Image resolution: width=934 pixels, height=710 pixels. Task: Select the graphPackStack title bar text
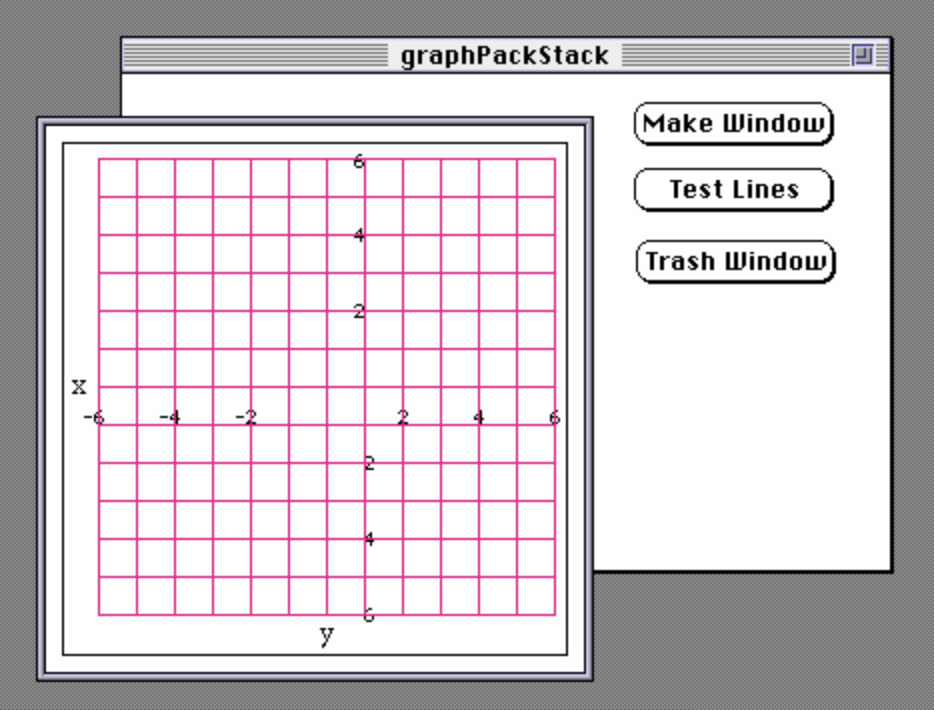coord(504,56)
